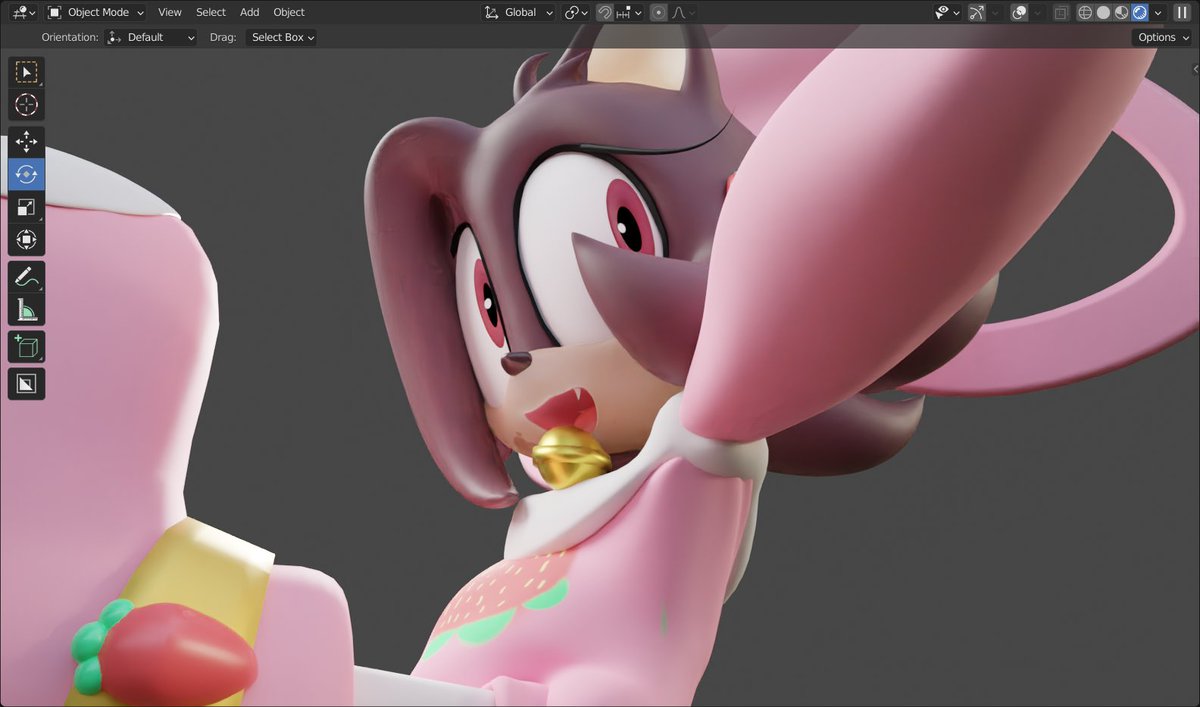Switch to wireframe shading

coord(1085,12)
